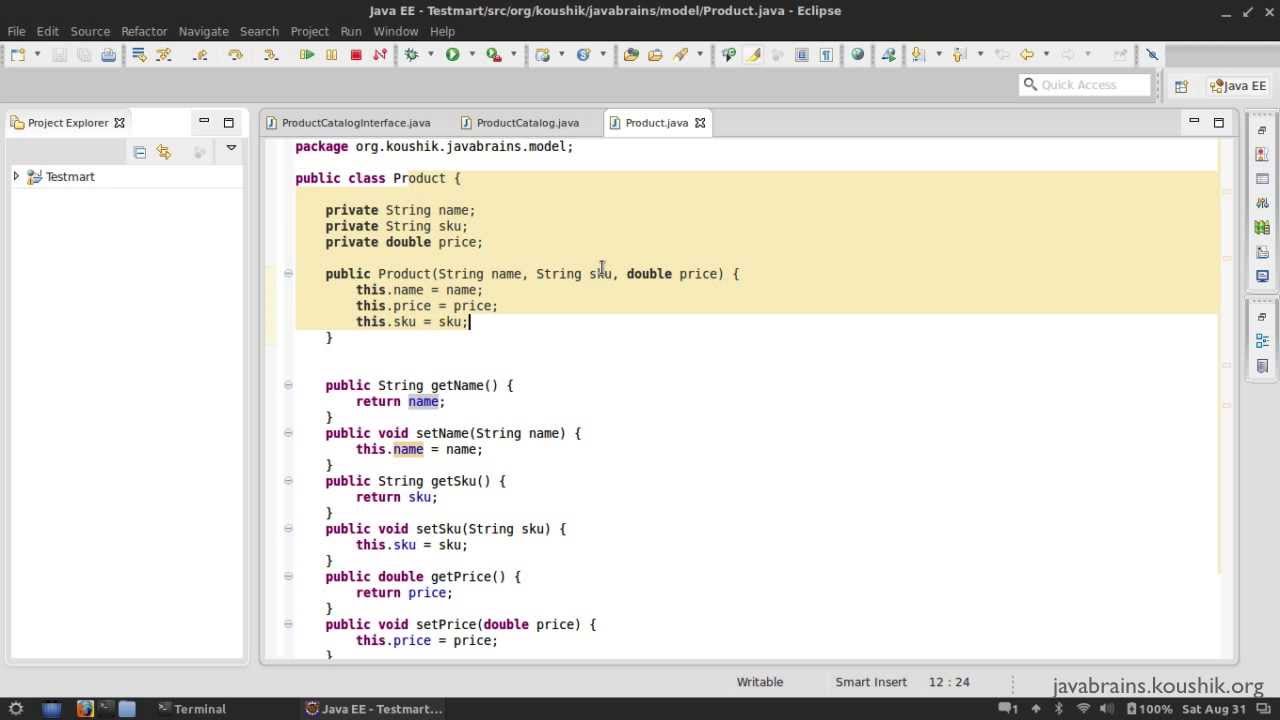Click the taskbar settings gear icon
This screenshot has height=720, width=1280.
click(16, 709)
